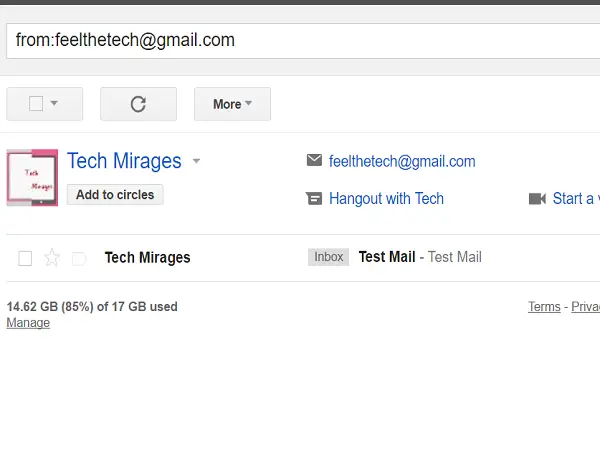600x450 pixels.
Task: Tick the checkbox for Test Mail row
Action: 25,258
